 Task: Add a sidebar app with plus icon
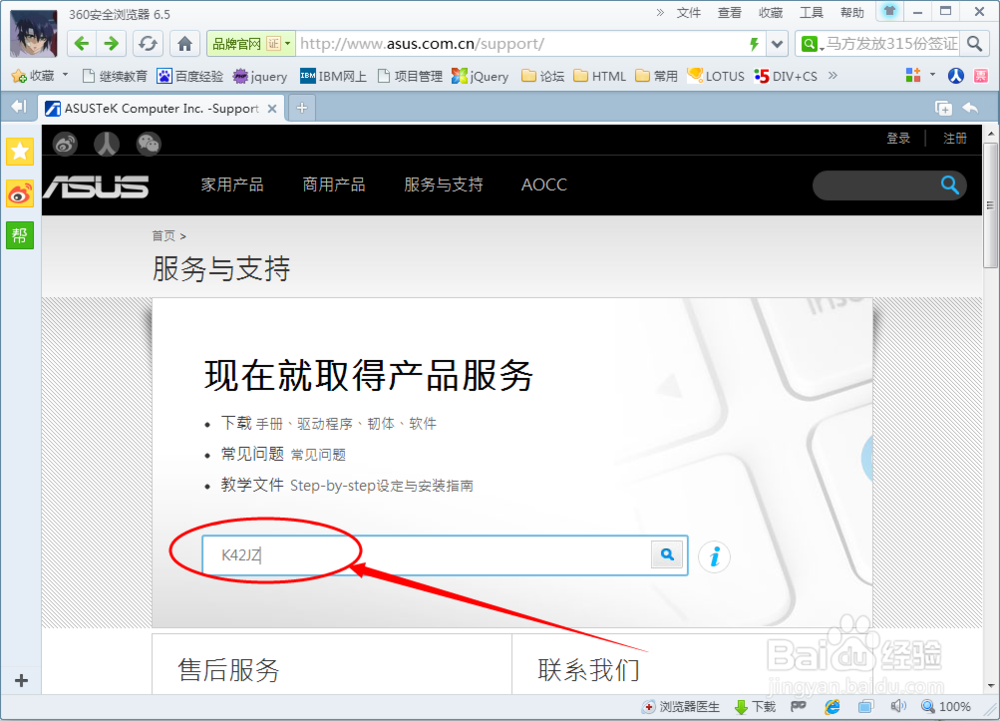pos(21,681)
